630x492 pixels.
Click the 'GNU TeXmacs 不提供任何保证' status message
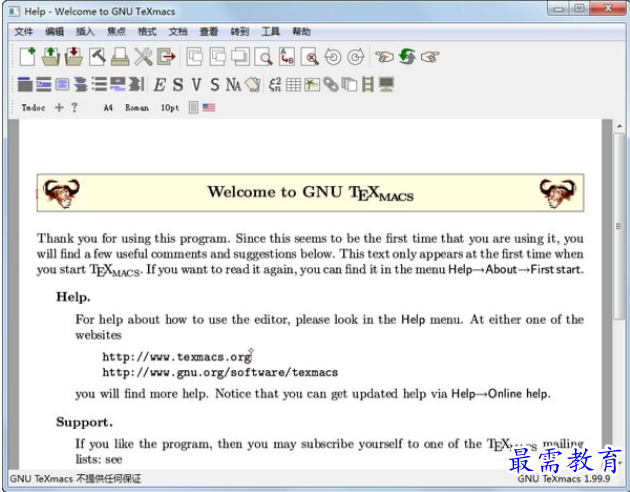76,479
